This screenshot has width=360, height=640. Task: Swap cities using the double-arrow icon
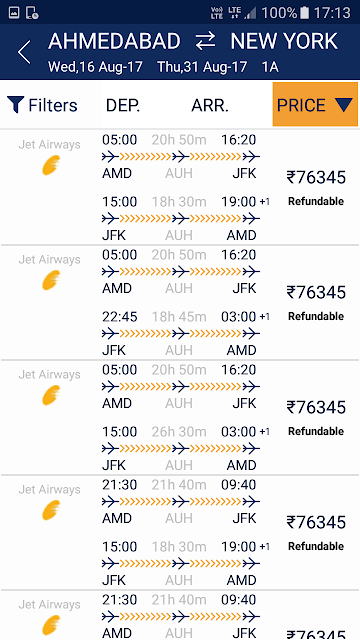pyautogui.click(x=205, y=42)
